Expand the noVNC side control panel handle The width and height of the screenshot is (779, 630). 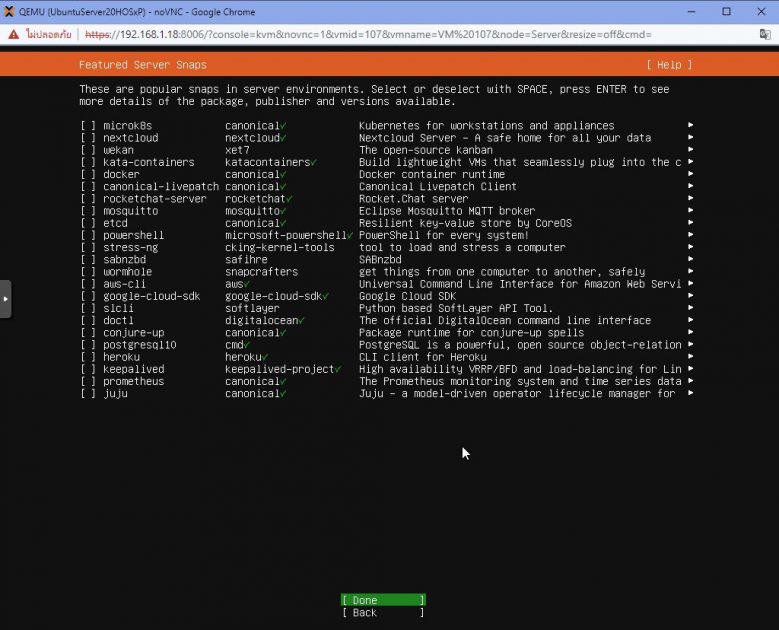(x=5, y=299)
